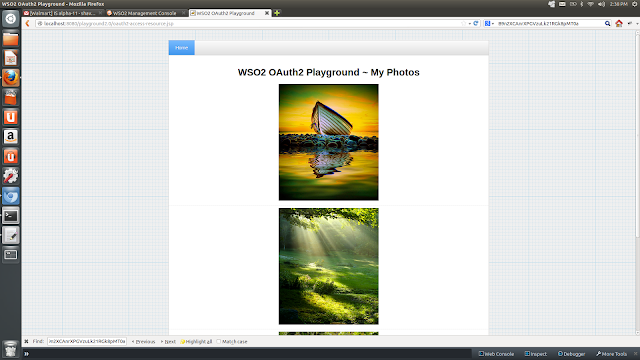This screenshot has height=360, width=640.
Task: Close the find bar with its X
Action: point(26,341)
